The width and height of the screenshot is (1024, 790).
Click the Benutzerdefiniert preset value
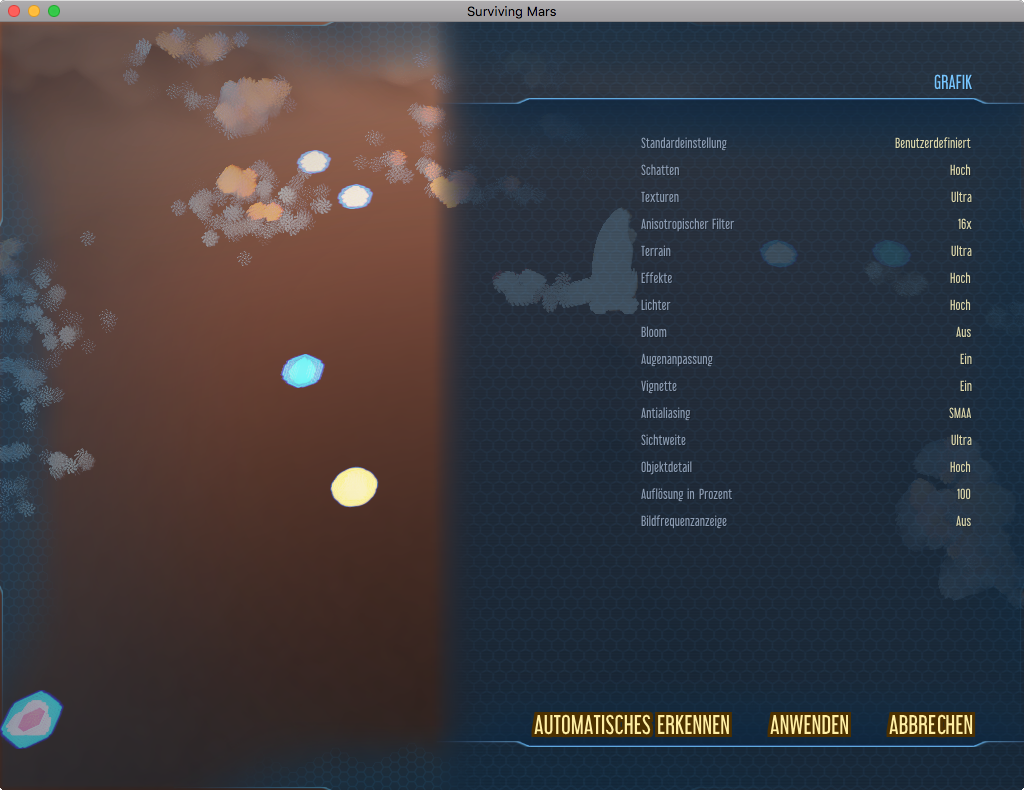pos(933,143)
